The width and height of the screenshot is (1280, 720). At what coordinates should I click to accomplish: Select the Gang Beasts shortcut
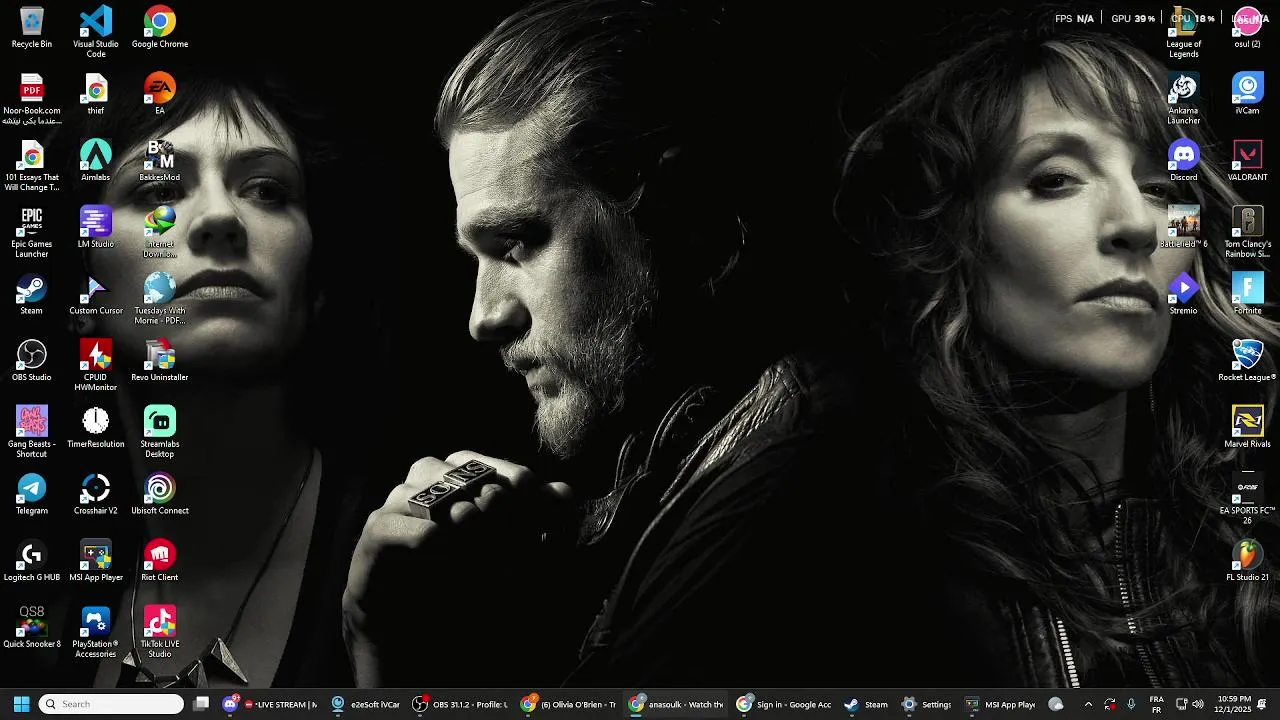[x=32, y=432]
